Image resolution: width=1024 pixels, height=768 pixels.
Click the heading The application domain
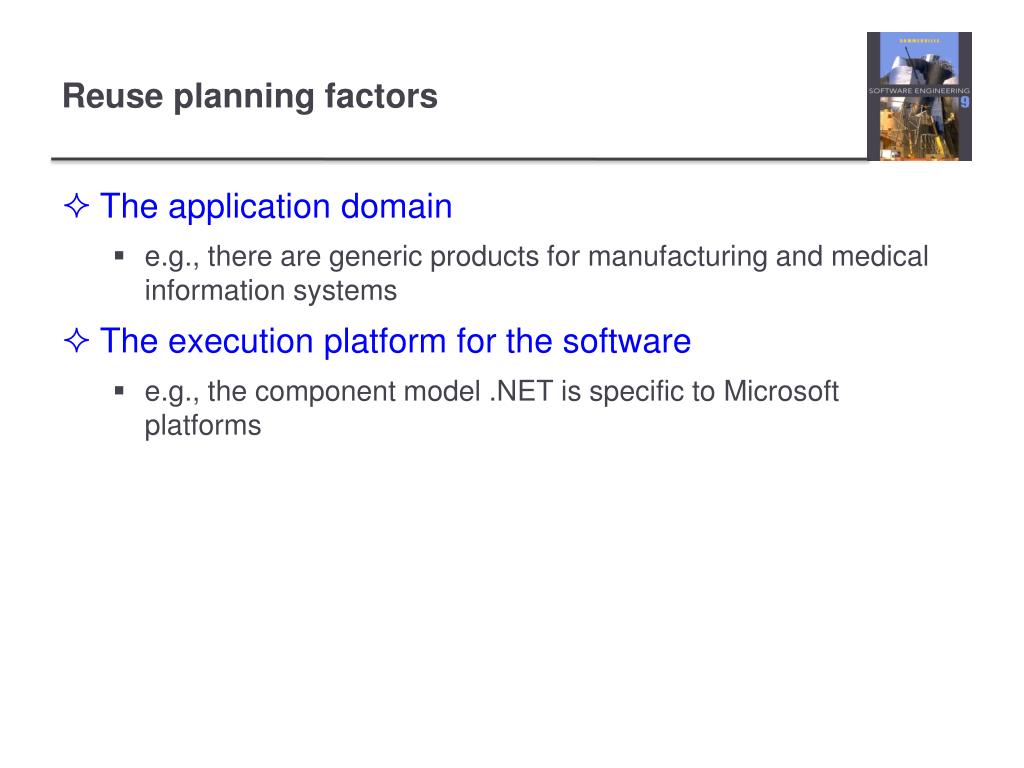click(x=276, y=206)
